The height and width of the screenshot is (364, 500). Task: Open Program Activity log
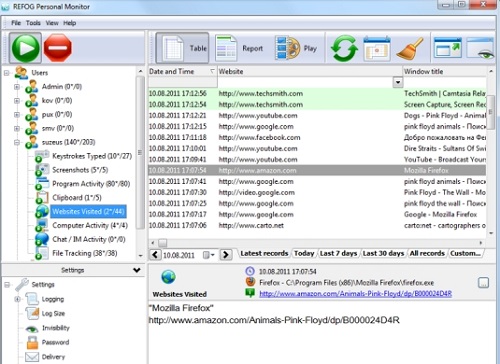[91, 184]
